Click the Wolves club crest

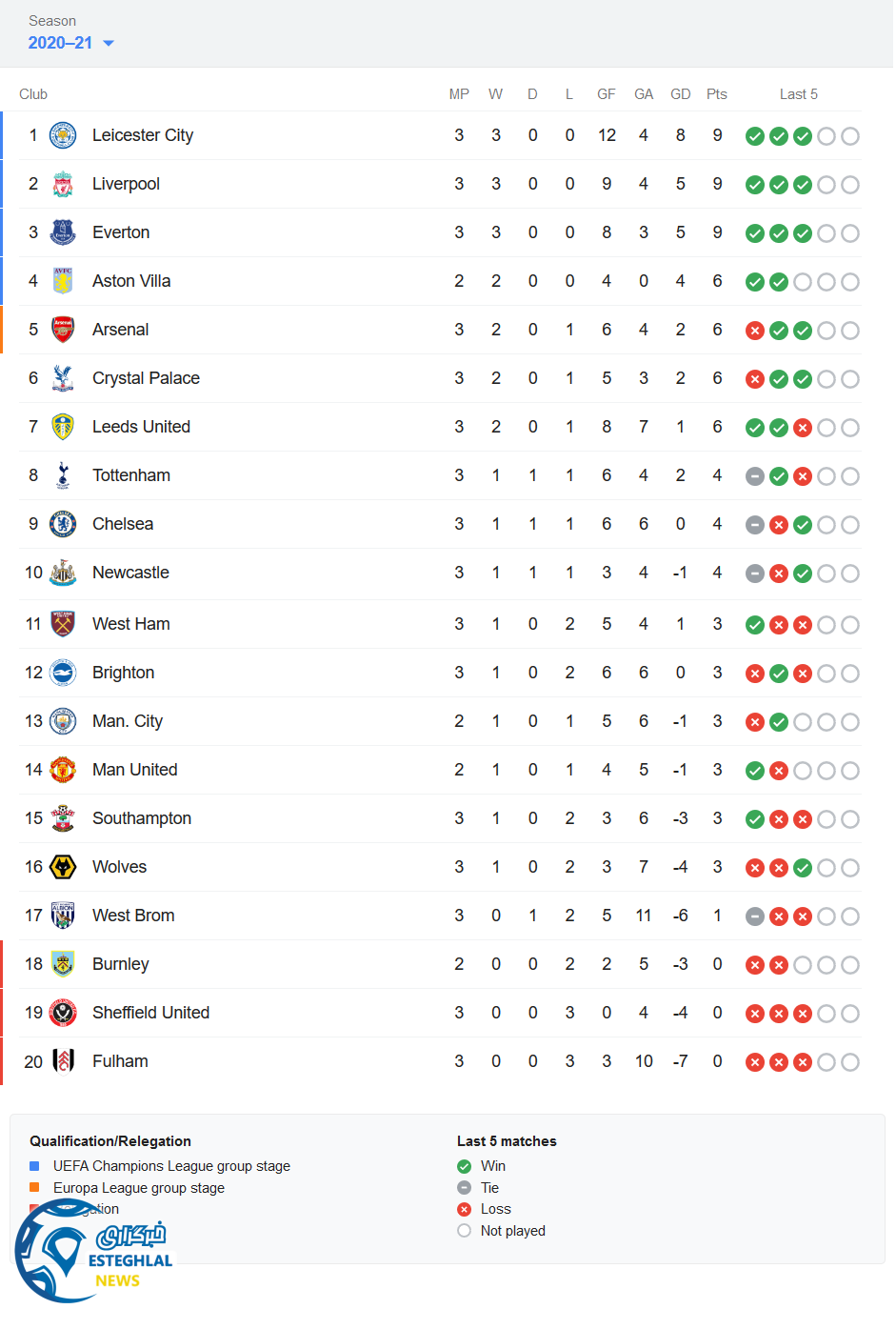pos(63,867)
